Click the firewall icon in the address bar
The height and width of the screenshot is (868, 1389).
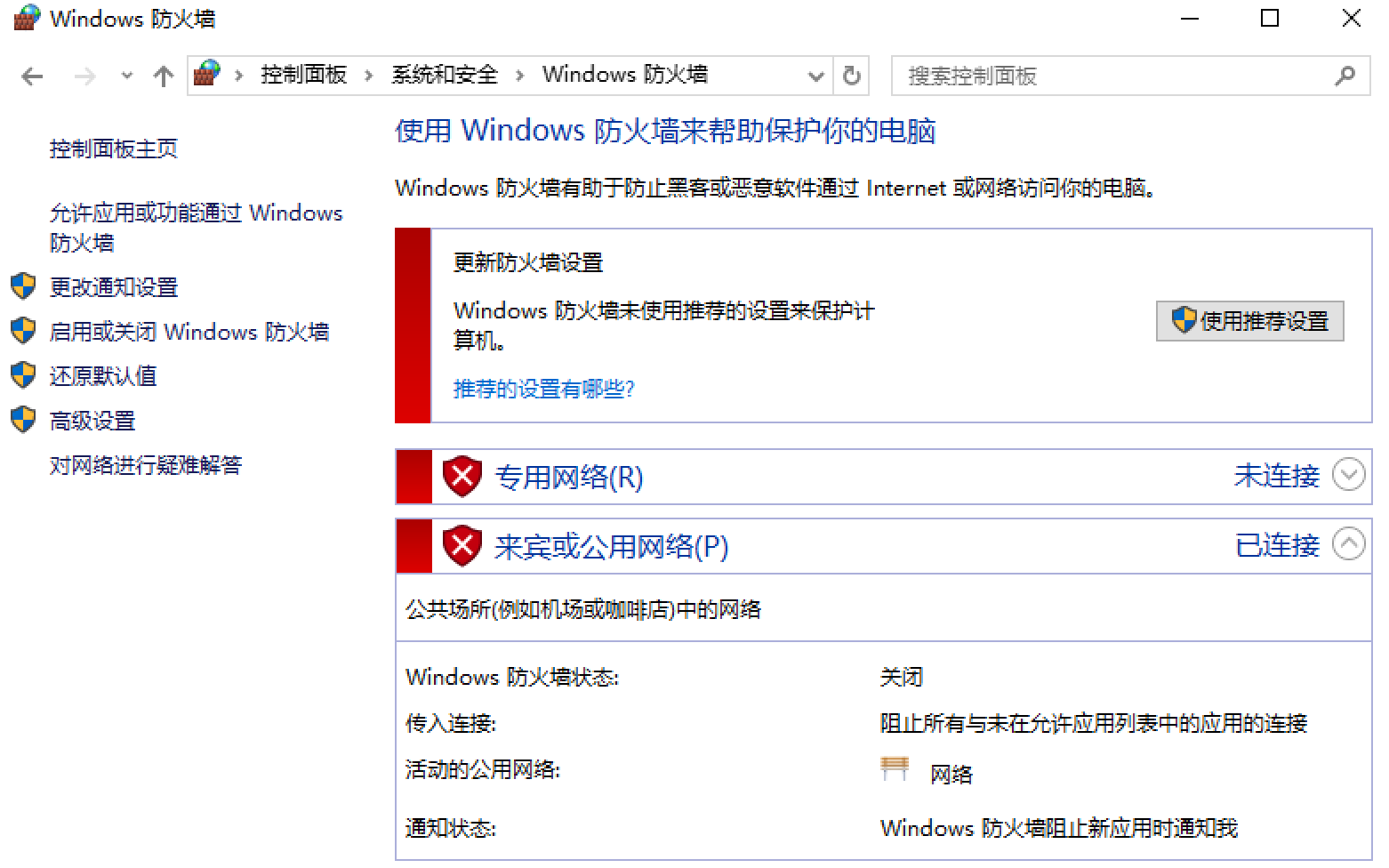coord(207,75)
